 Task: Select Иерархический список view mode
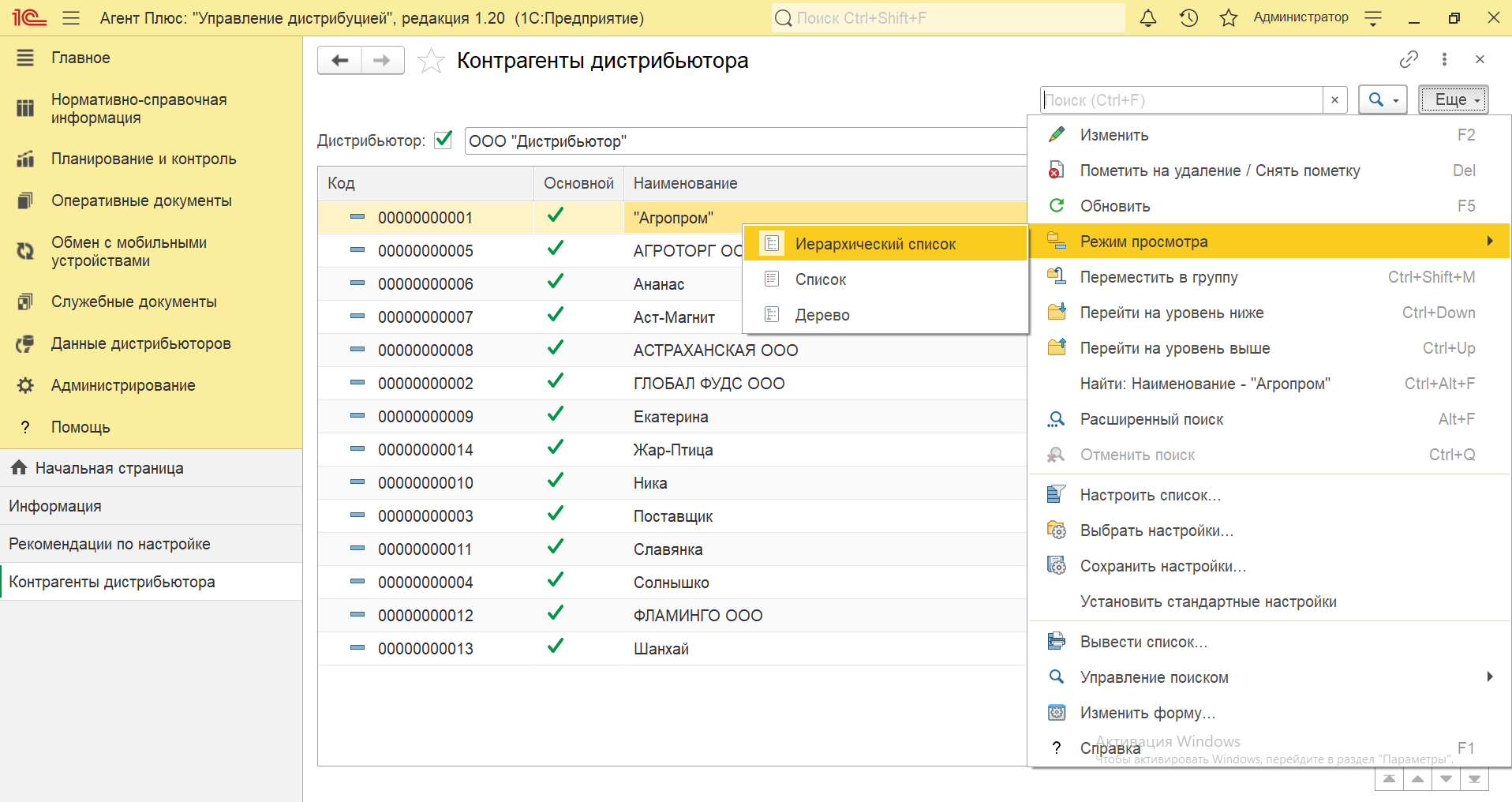point(885,244)
